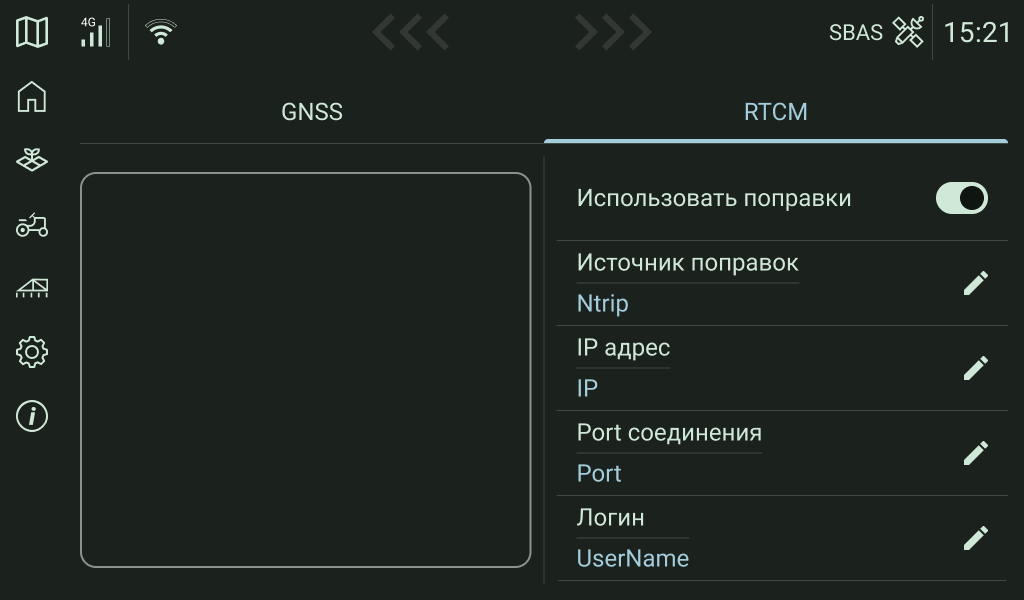Click the WiFi status indicator
This screenshot has width=1024, height=600.
(159, 32)
